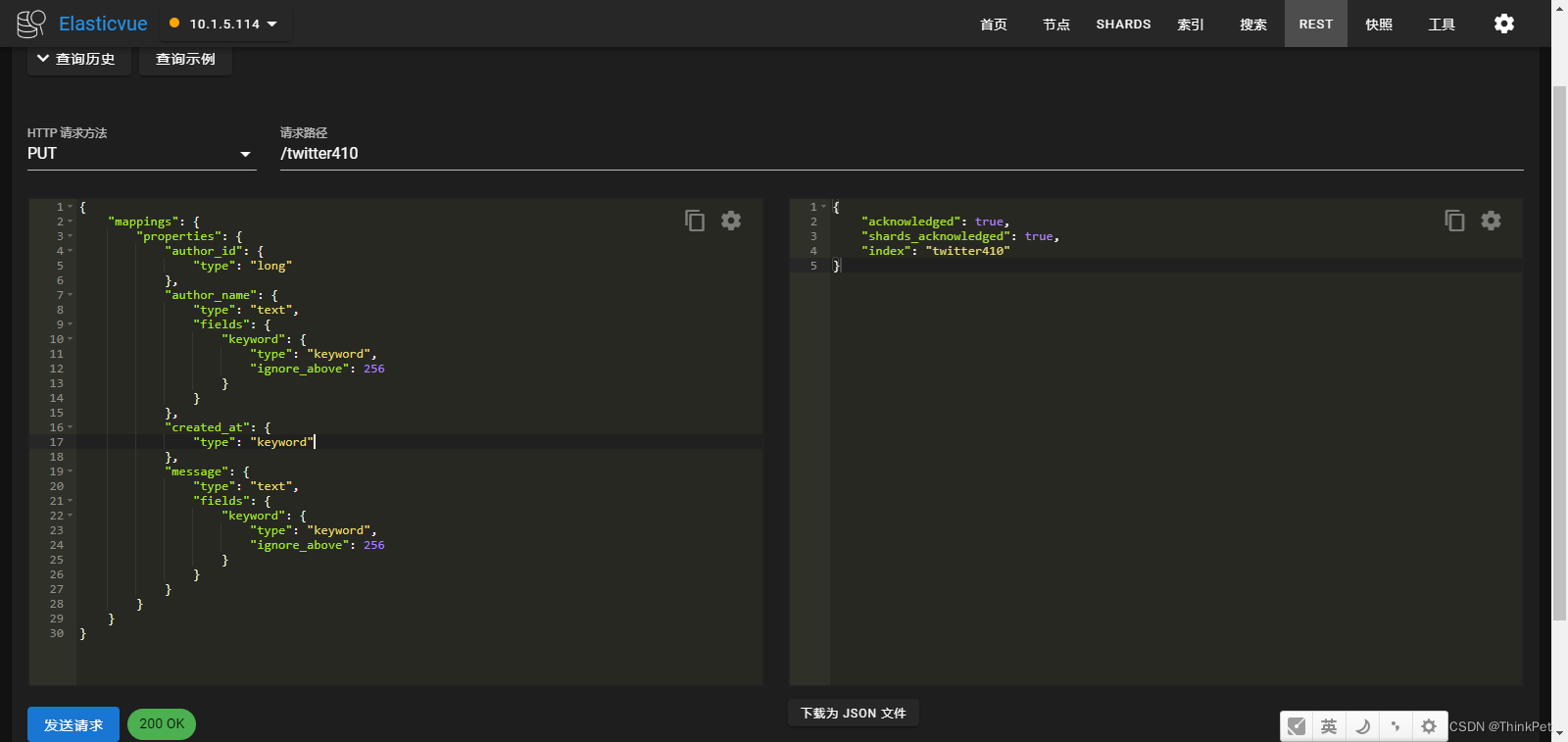This screenshot has width=1568, height=742.
Task: Switch to the SHARDS tab
Action: [x=1123, y=24]
